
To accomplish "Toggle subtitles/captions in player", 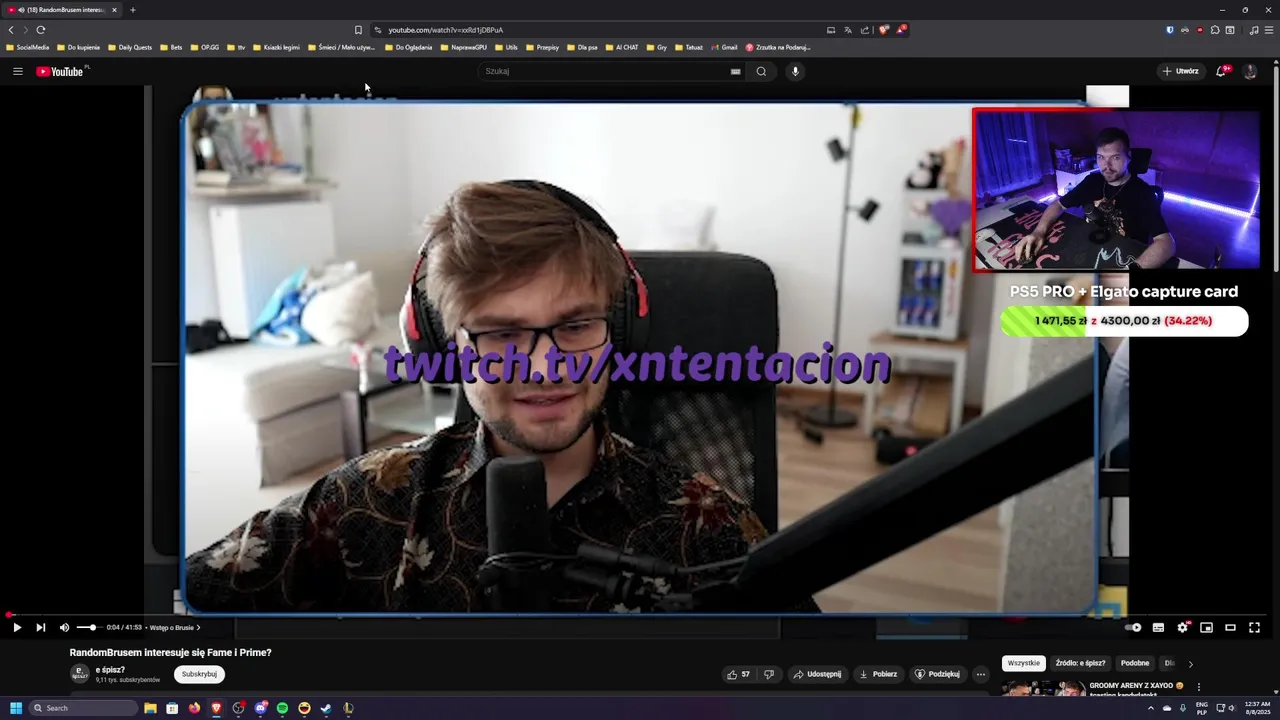I will pyautogui.click(x=1158, y=627).
